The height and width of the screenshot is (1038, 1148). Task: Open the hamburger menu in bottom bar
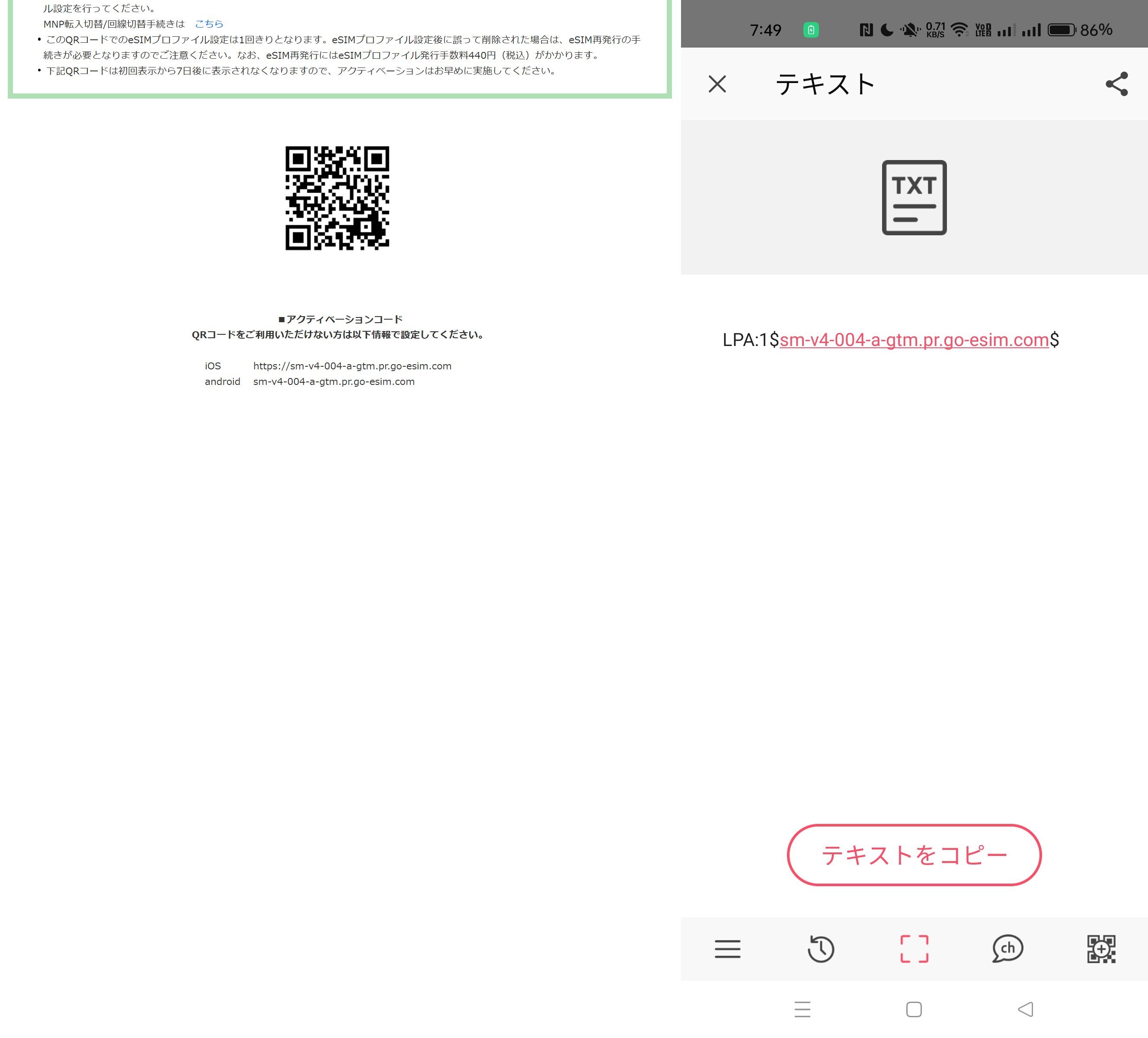(x=727, y=948)
